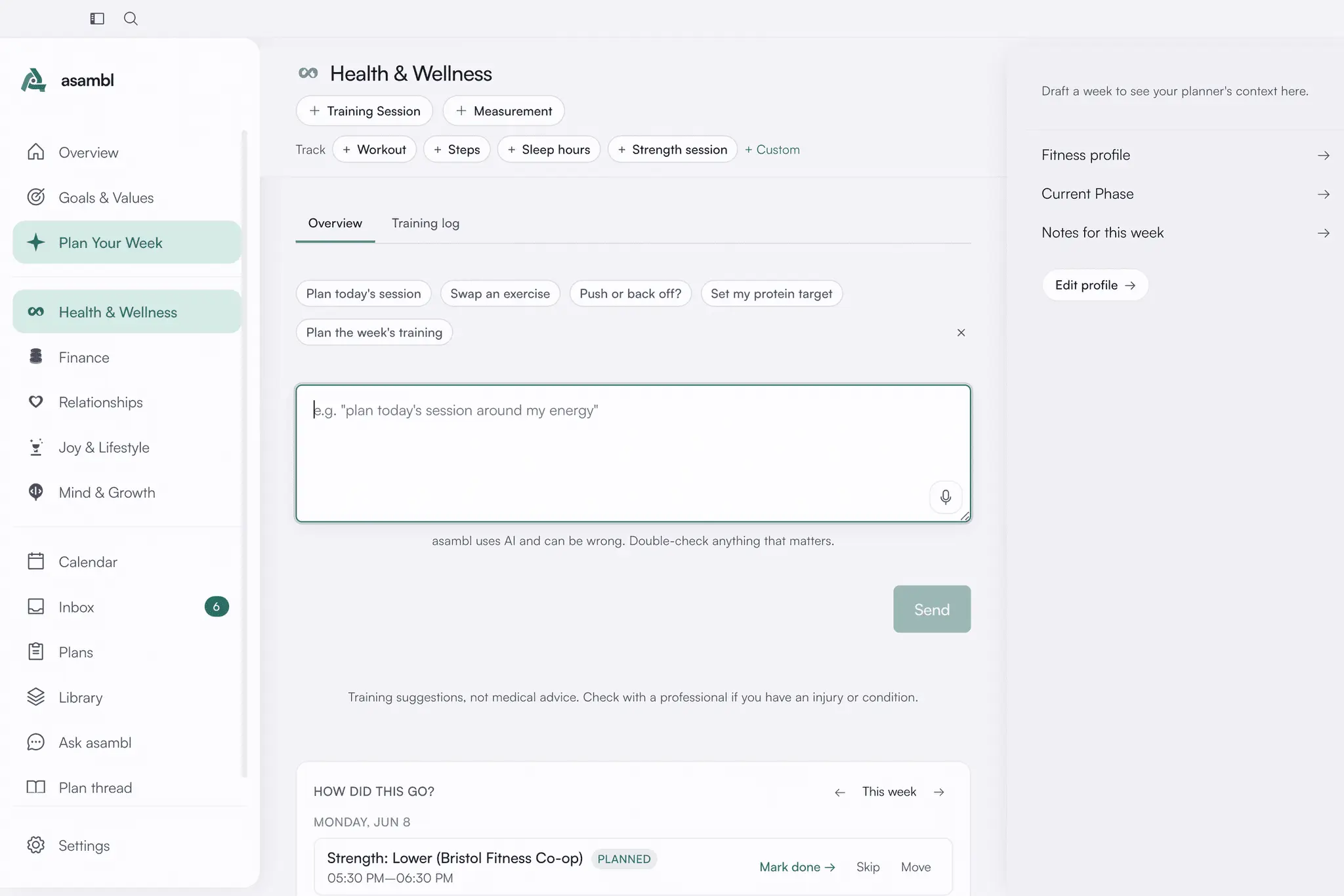Open Goals & Values target icon

pyautogui.click(x=36, y=197)
